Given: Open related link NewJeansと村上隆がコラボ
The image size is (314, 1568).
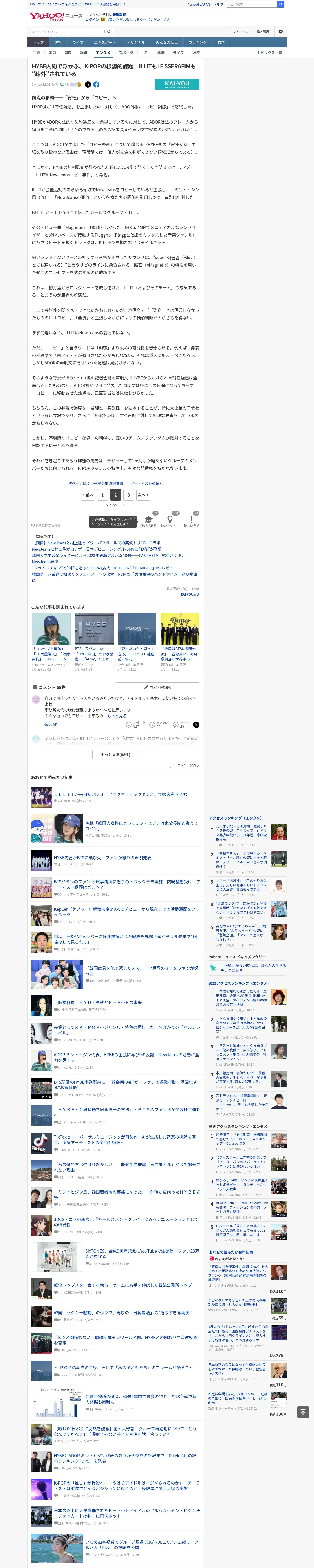Looking at the screenshot, I should [x=97, y=549].
